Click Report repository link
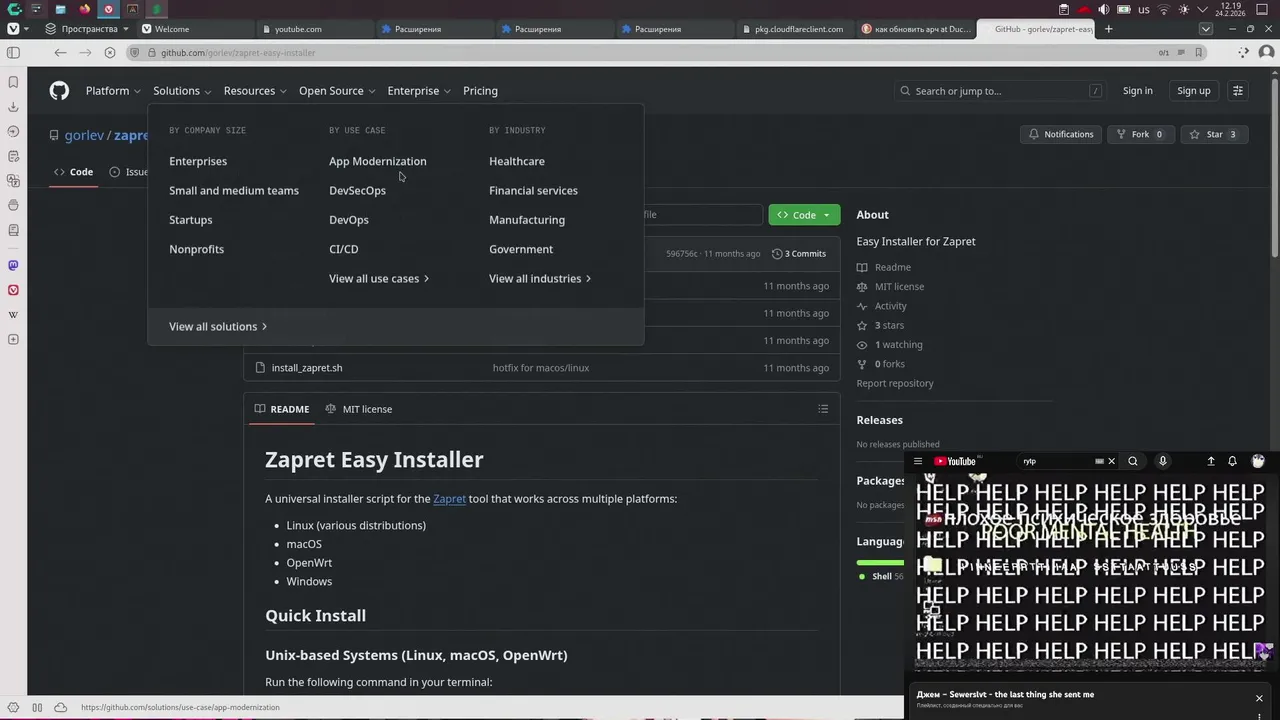The image size is (1280, 720). tap(895, 383)
